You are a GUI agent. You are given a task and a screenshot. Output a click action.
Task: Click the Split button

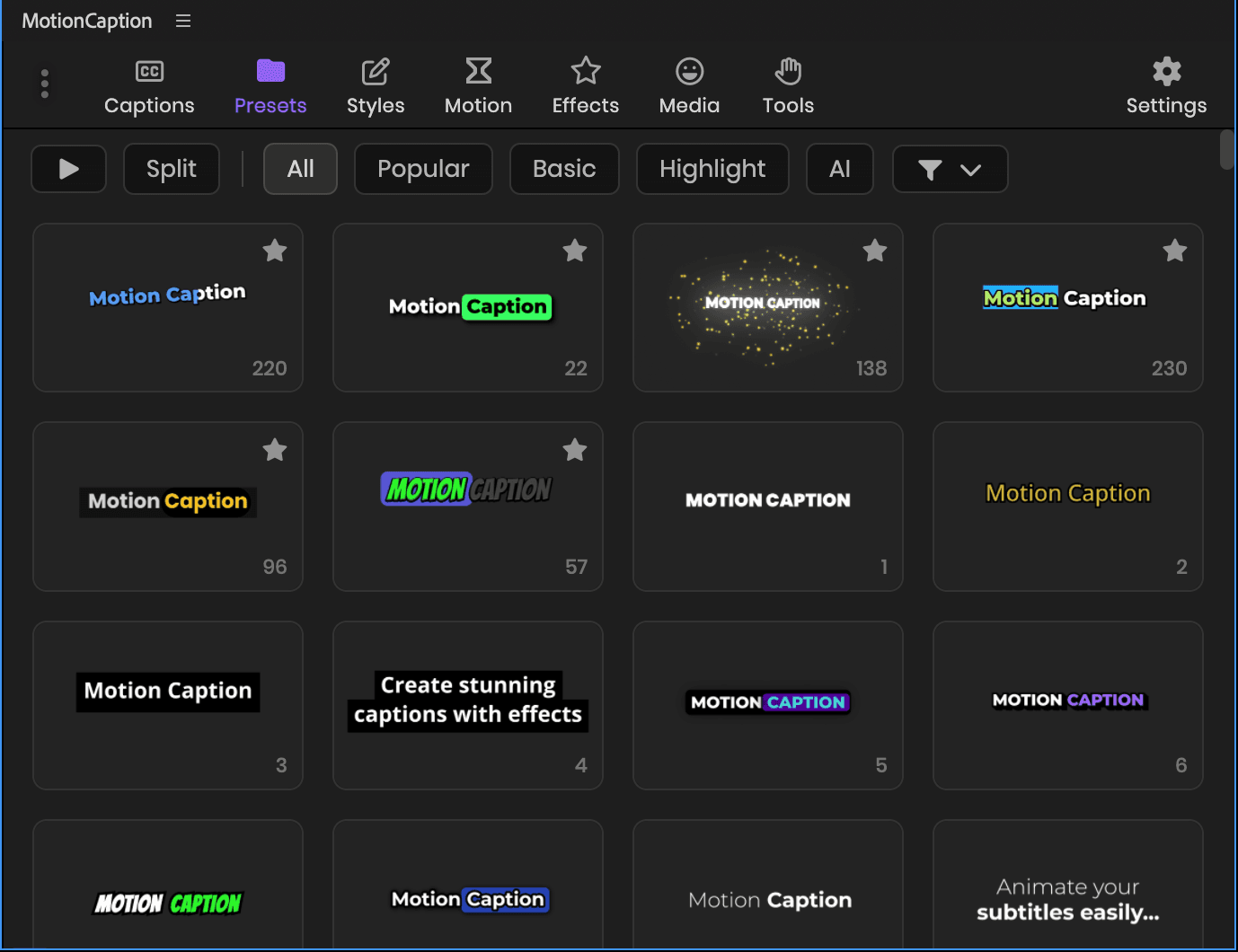(172, 169)
